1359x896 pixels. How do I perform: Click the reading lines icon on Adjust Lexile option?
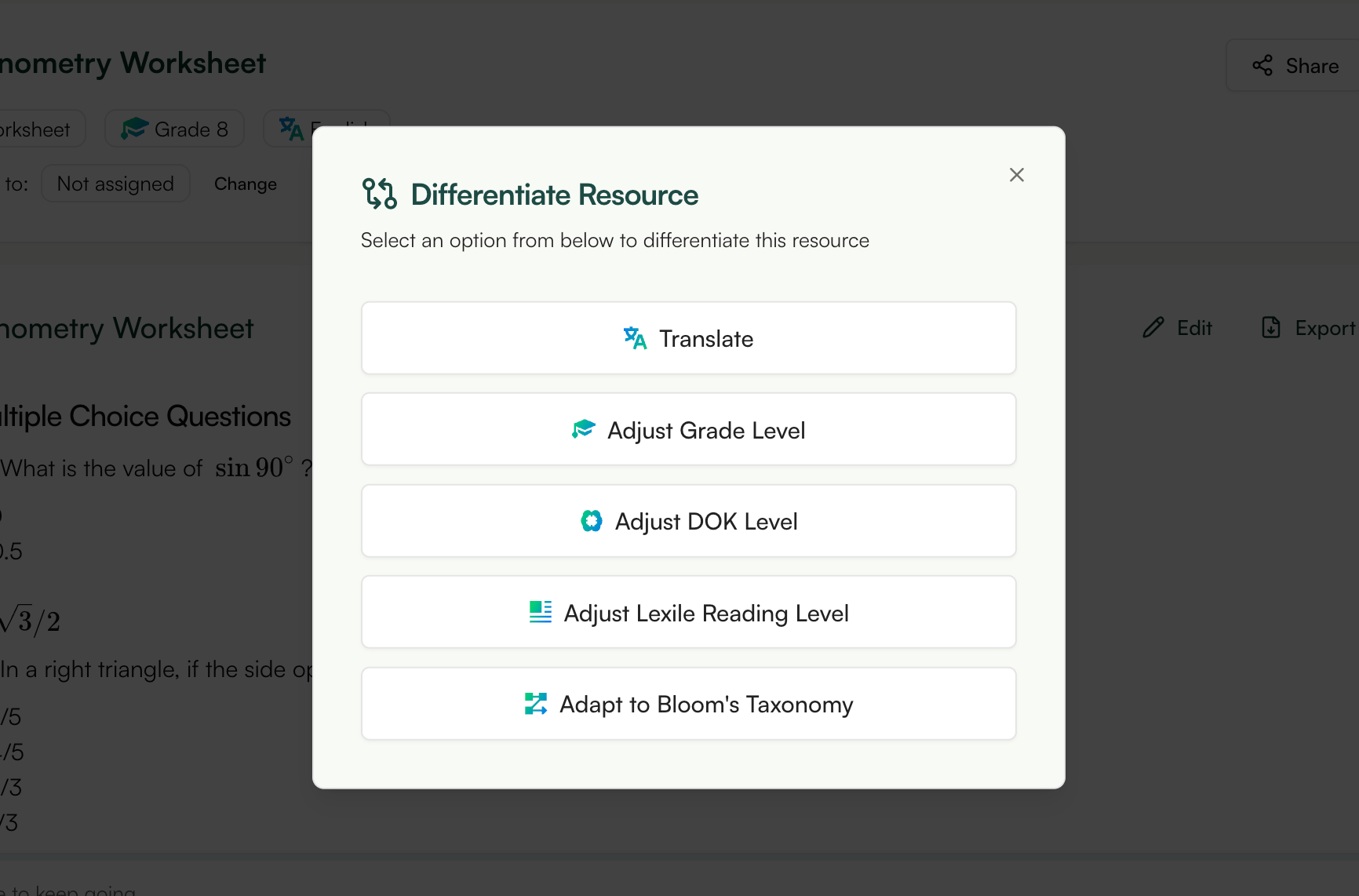click(x=539, y=612)
